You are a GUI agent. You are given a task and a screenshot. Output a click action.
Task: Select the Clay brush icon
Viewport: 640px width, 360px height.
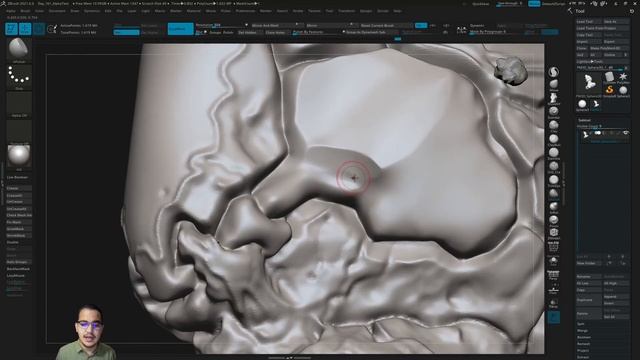point(554,125)
